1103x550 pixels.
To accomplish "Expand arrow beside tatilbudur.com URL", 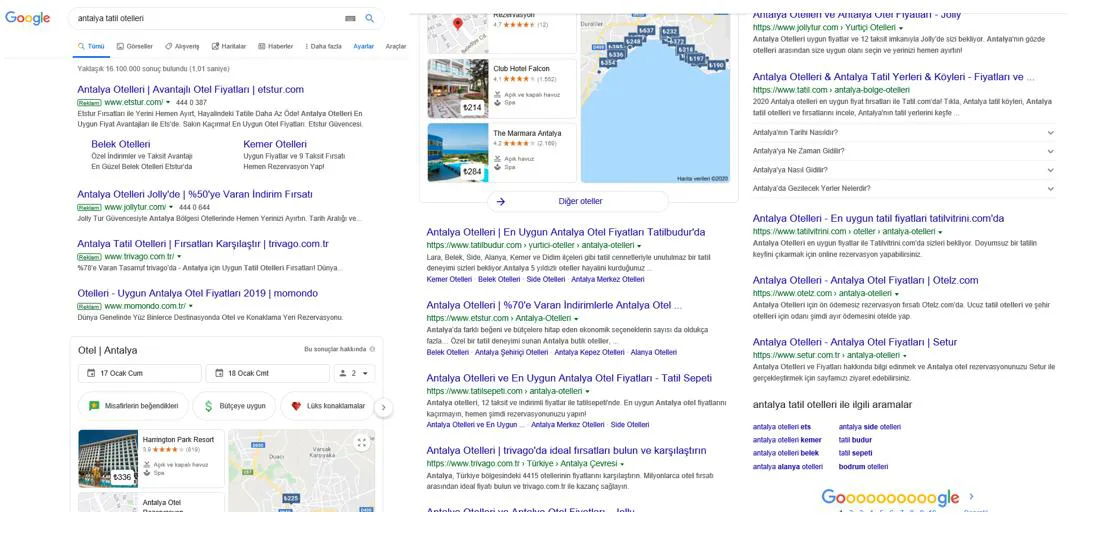I will pos(639,245).
